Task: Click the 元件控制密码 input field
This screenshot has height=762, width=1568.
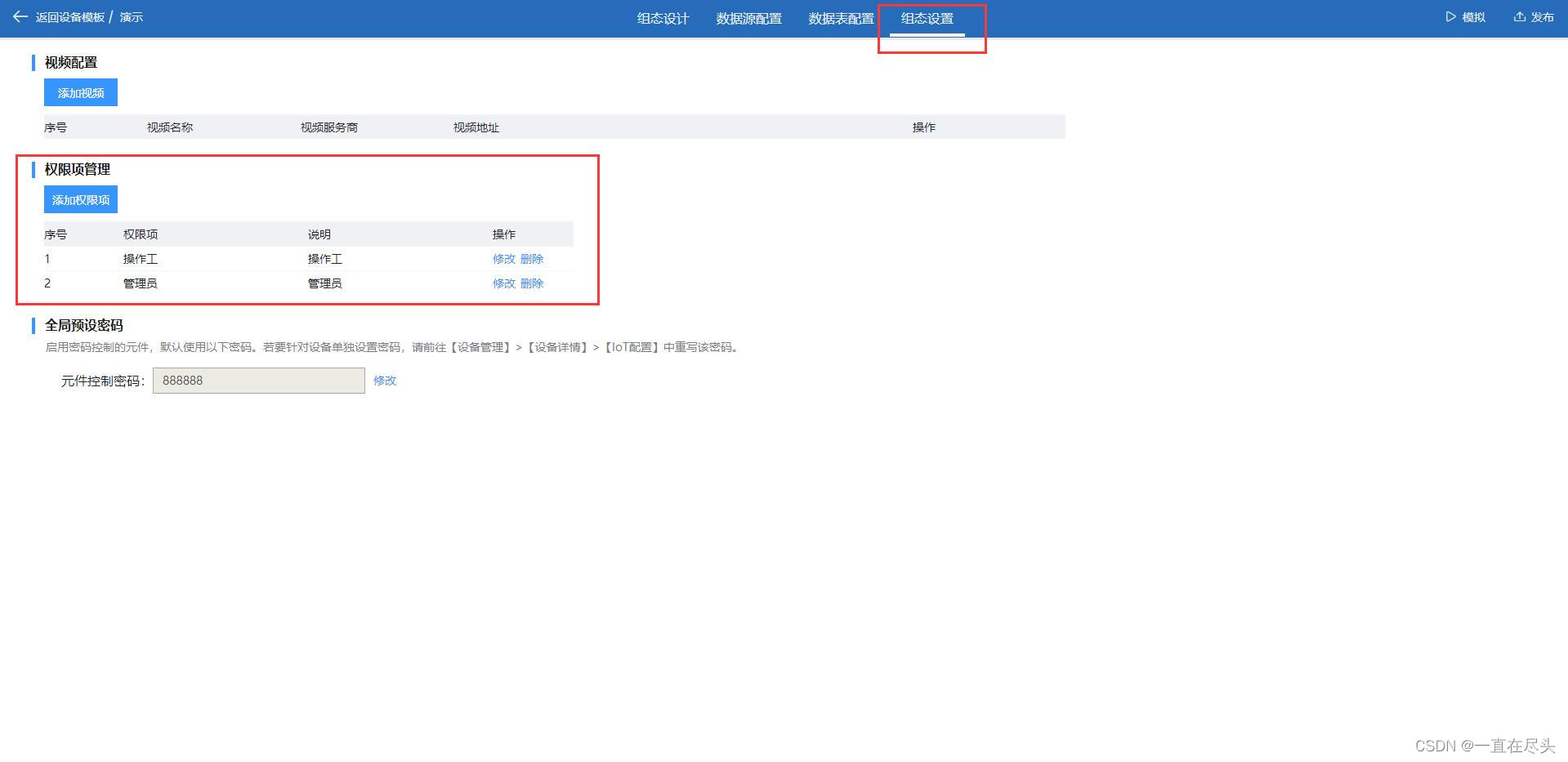Action: [258, 381]
